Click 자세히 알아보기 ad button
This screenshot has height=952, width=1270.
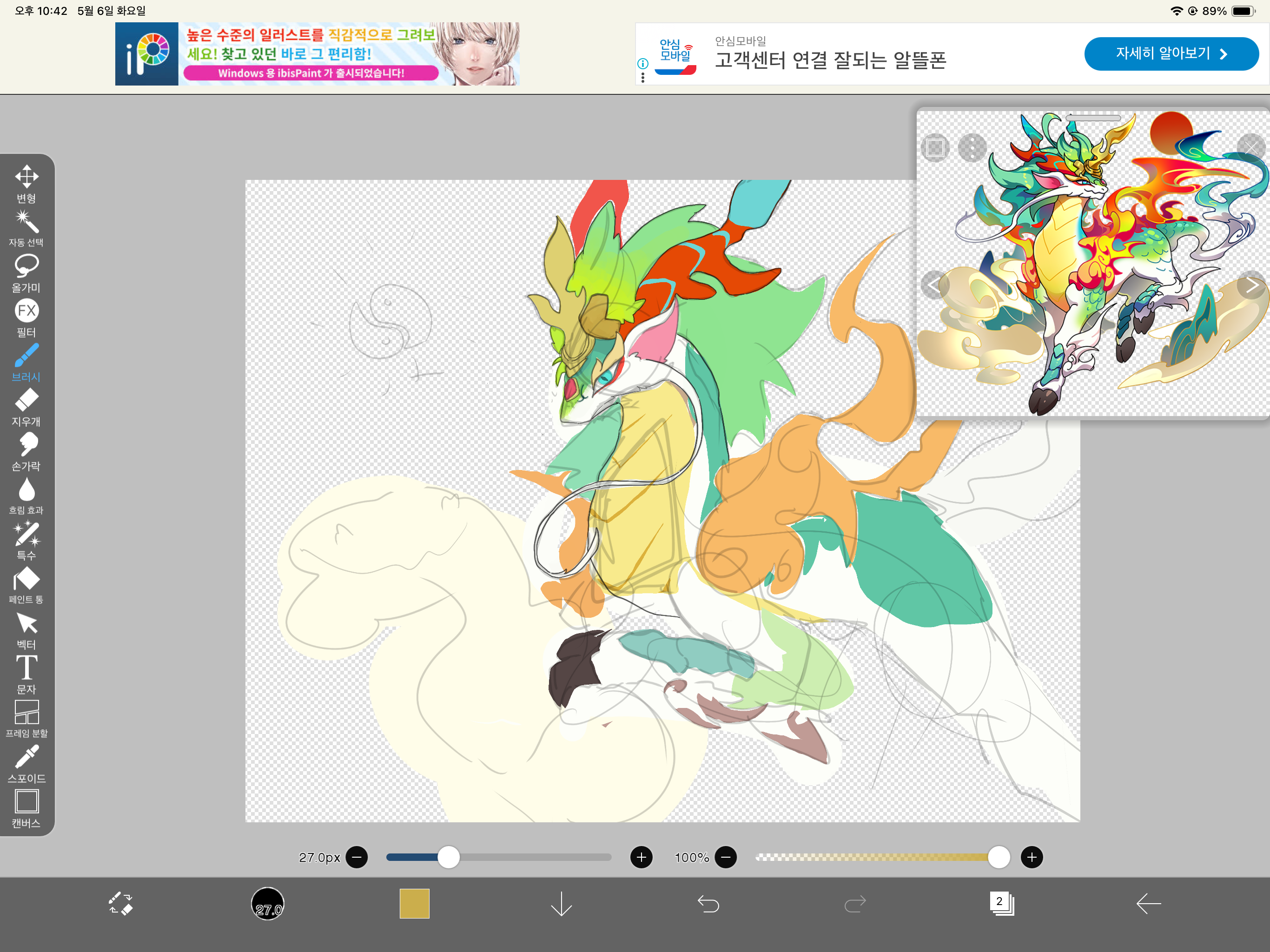tap(1171, 54)
